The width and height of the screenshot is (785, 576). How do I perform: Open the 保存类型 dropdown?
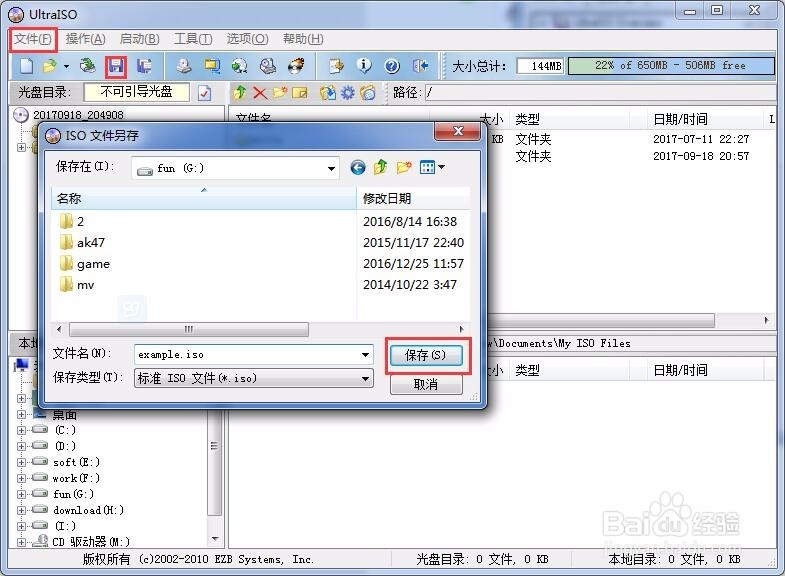click(x=254, y=378)
